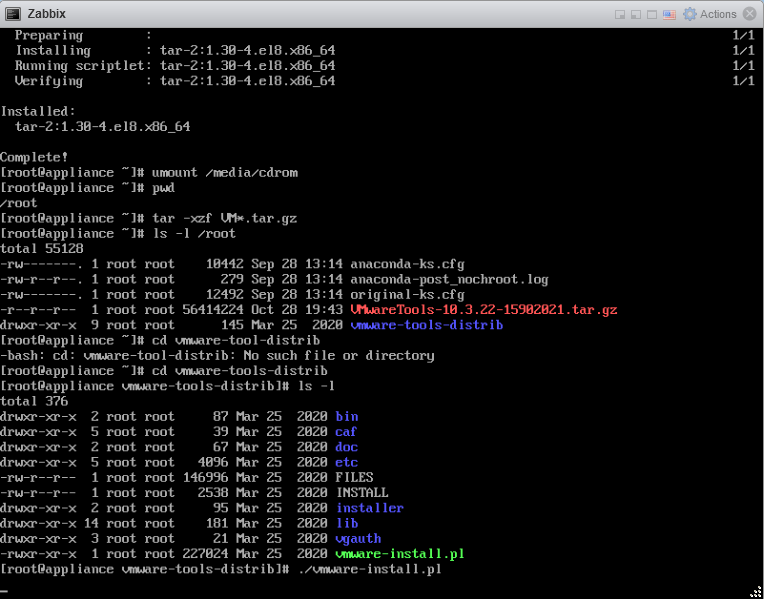This screenshot has height=599, width=764.
Task: Click the blue caf directory entry
Action: pyautogui.click(x=346, y=432)
